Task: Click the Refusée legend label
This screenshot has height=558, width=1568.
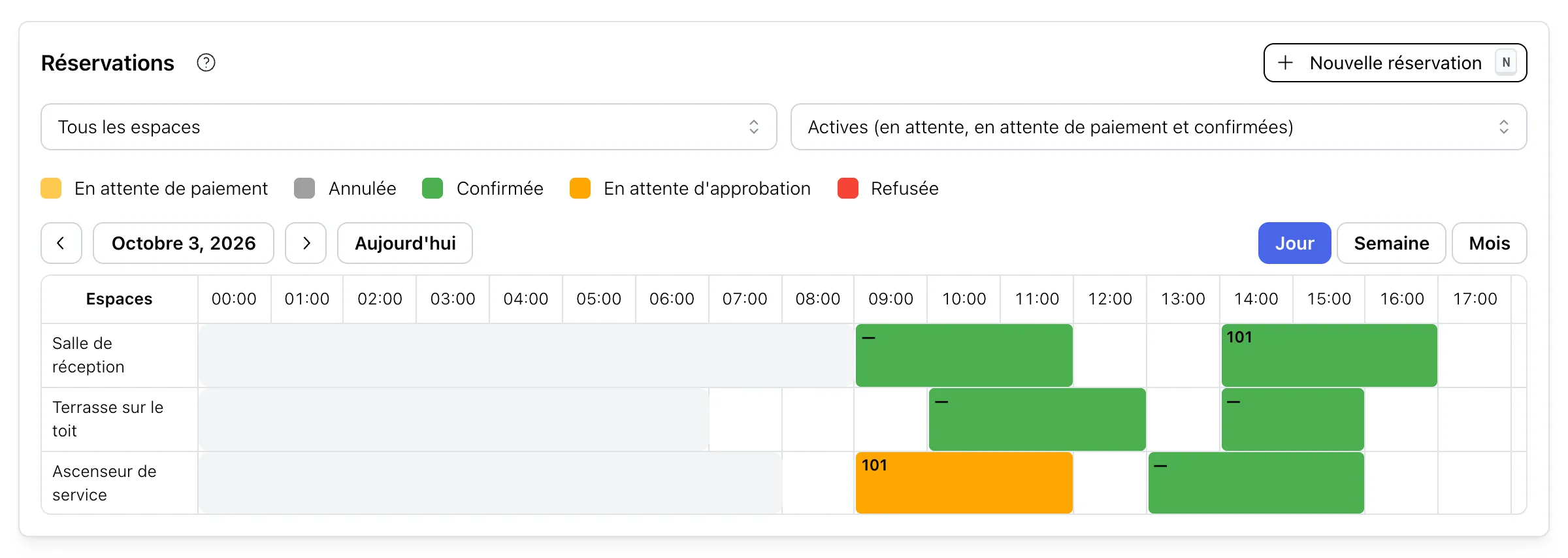Action: 904,188
